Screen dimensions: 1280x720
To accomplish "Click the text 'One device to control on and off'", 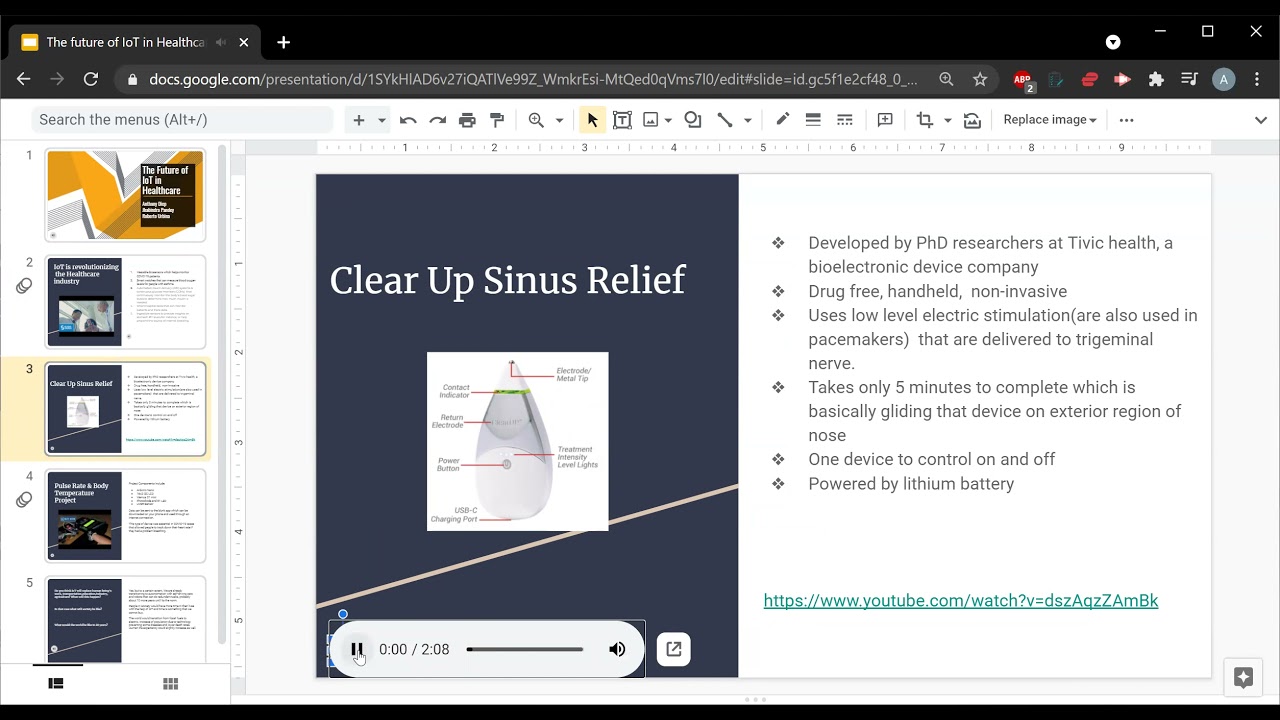I will tap(931, 460).
